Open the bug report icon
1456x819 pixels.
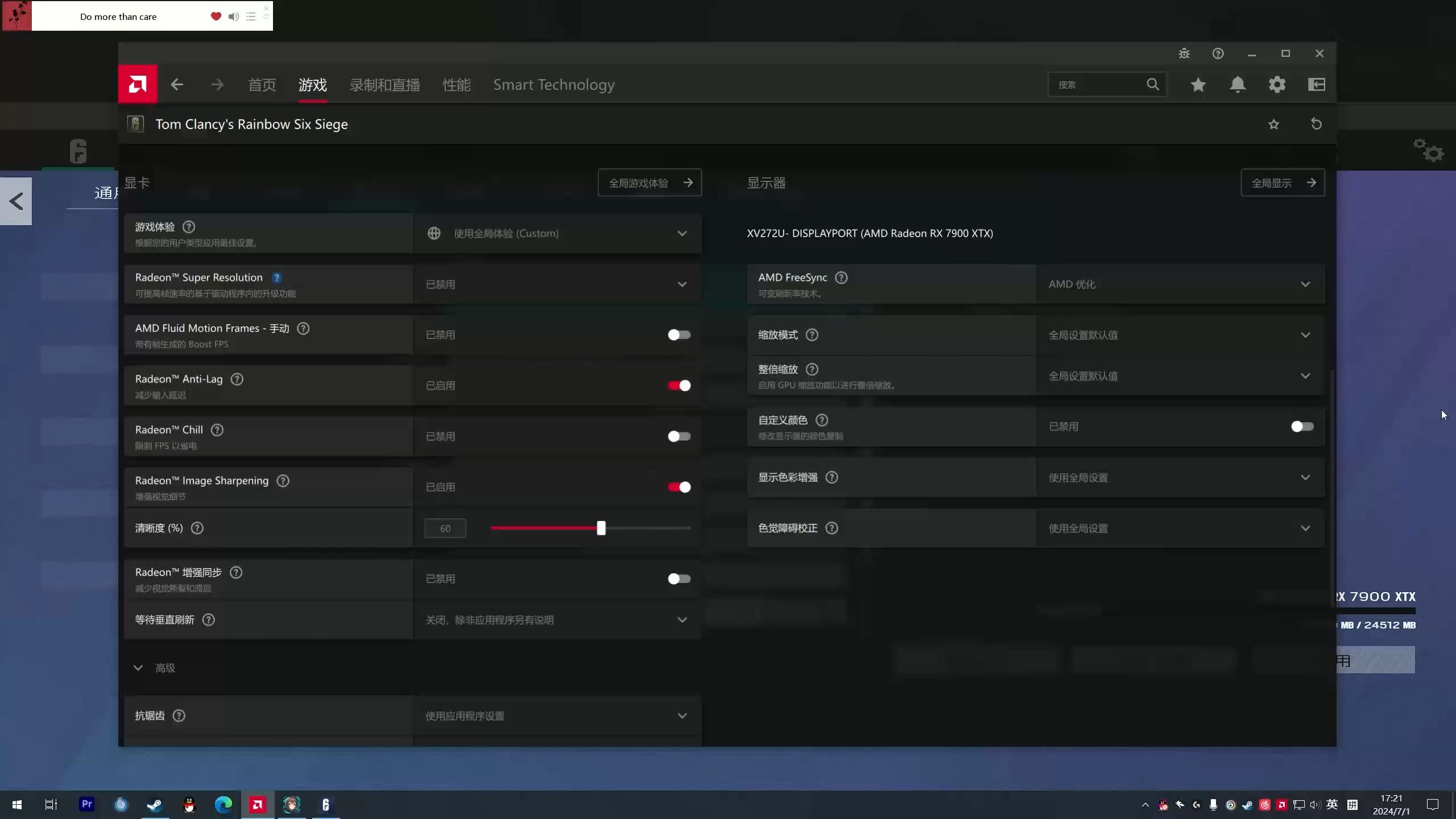pos(1184,53)
